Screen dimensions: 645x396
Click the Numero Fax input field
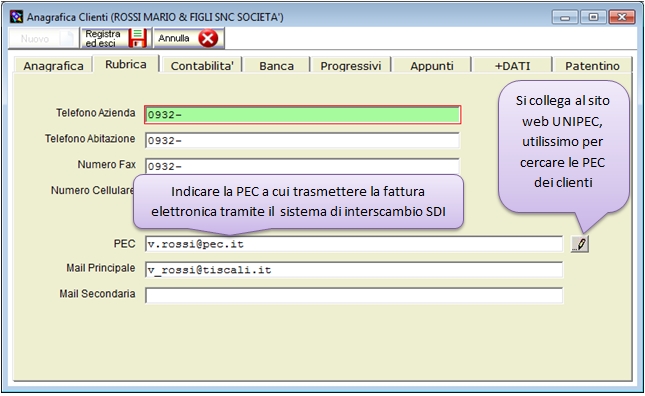coord(302,167)
